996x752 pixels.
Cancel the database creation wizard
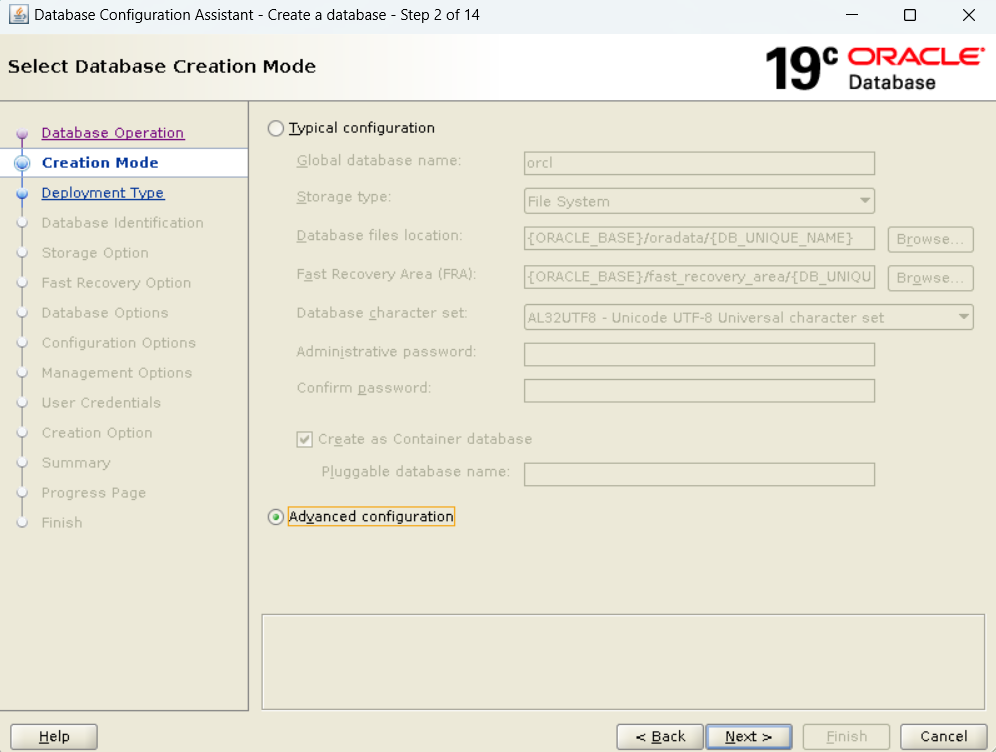pyautogui.click(x=944, y=737)
